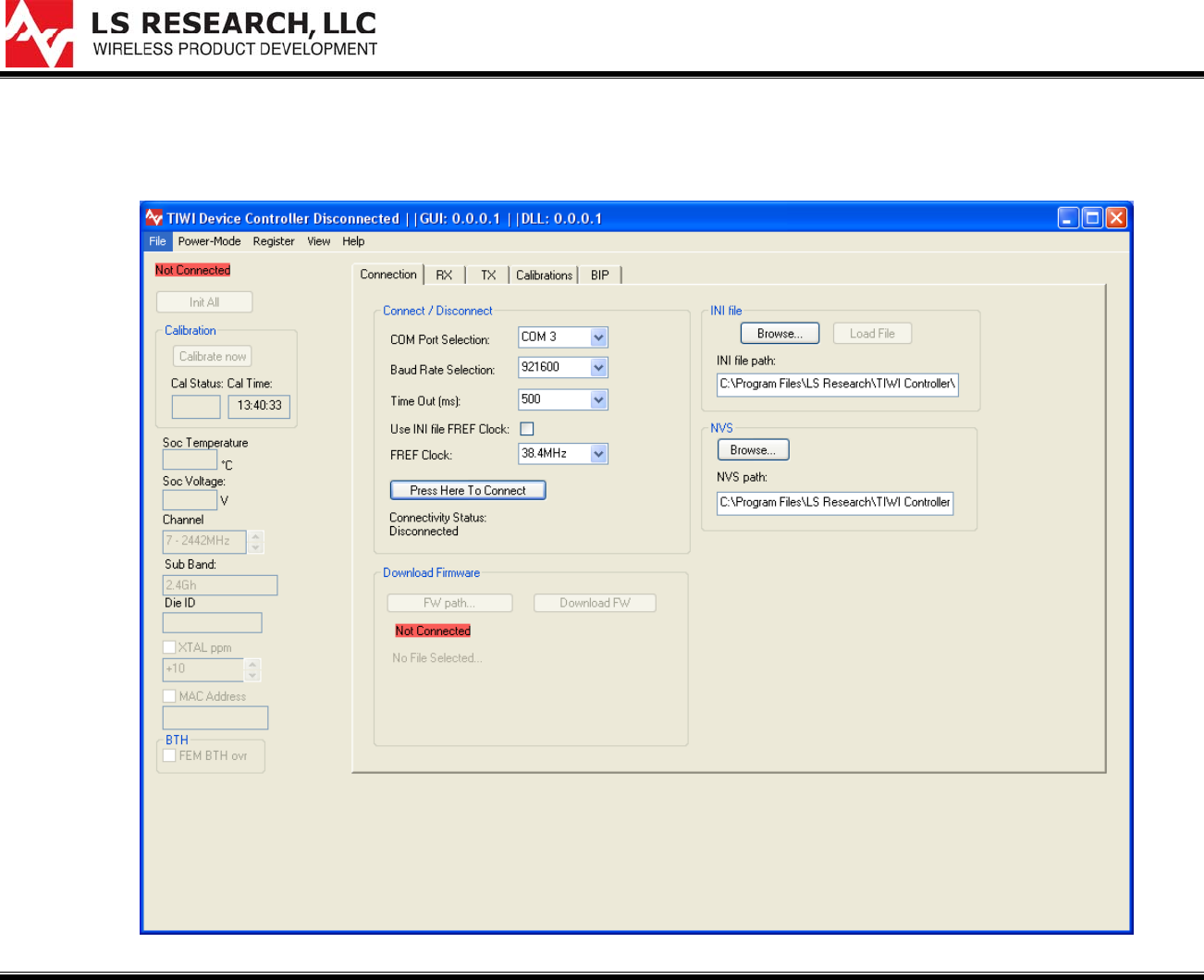The image size is (1204, 980).
Task: Click Press Here To Connect button
Action: (468, 490)
